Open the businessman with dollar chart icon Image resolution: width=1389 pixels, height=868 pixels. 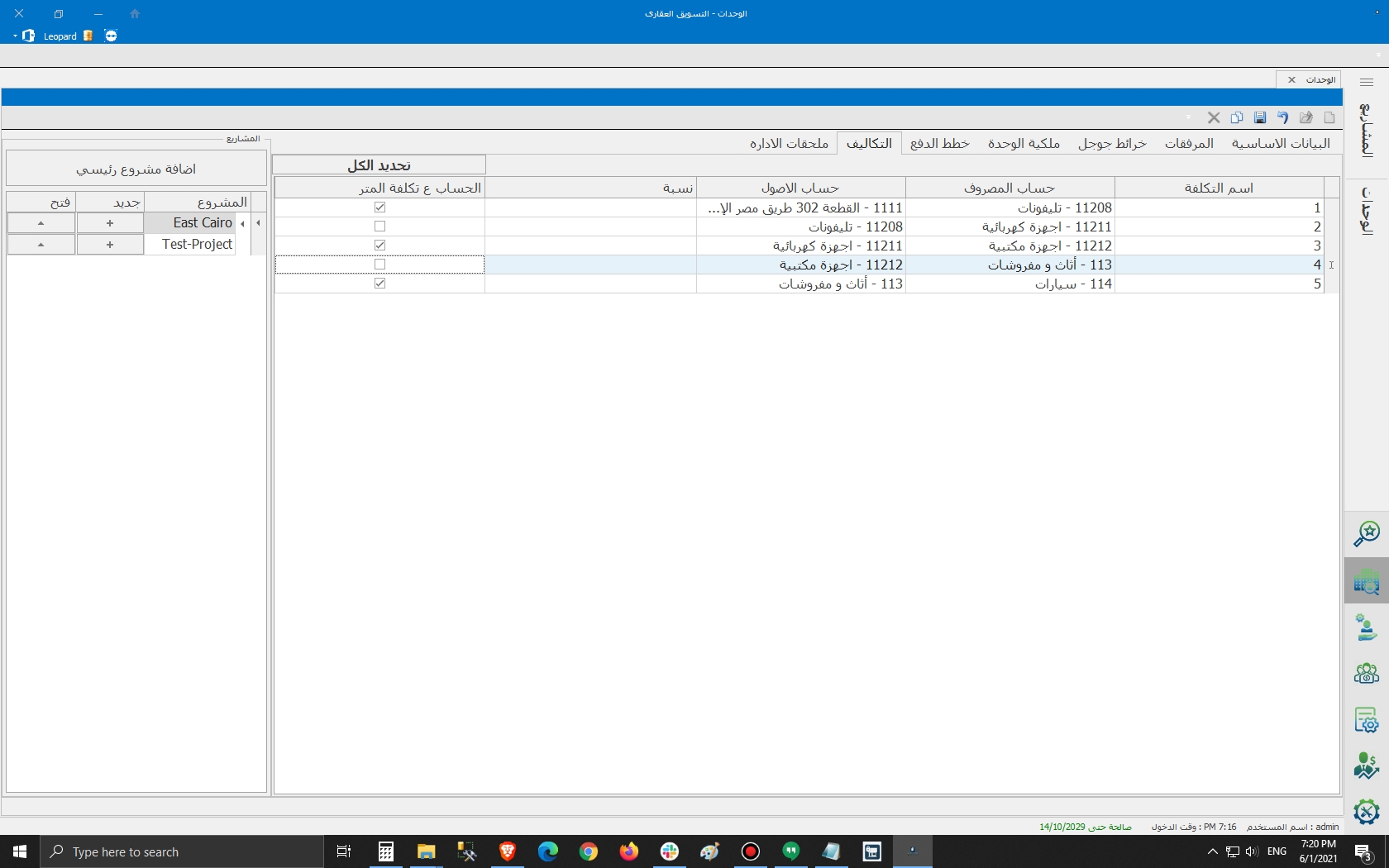pos(1366,765)
